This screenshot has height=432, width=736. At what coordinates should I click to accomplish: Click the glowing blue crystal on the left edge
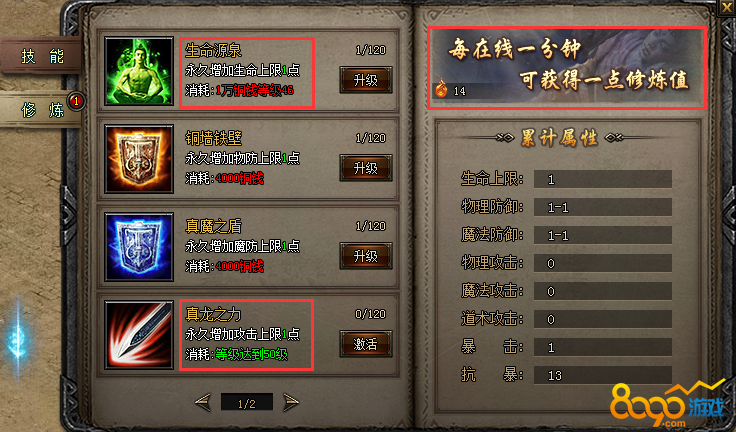pos(17,338)
